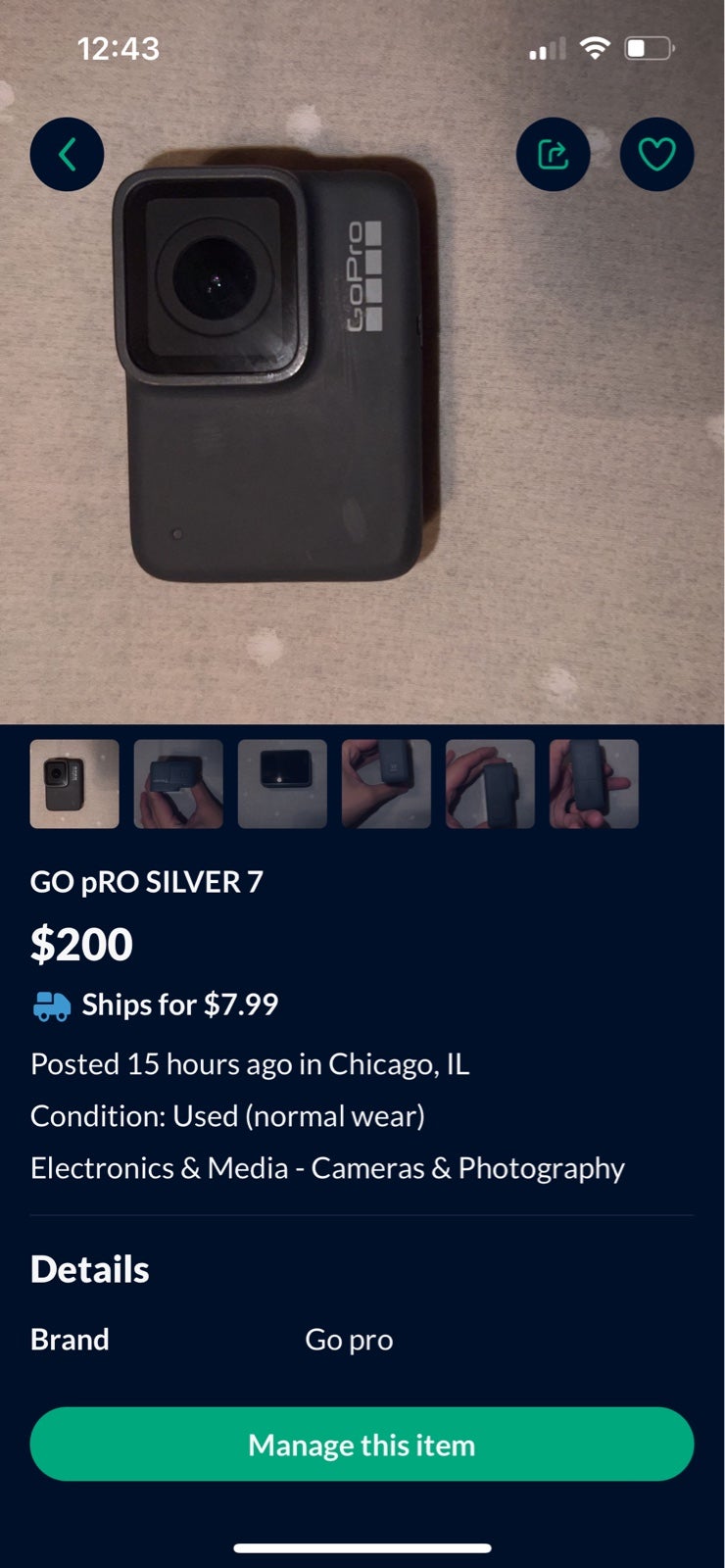
Task: Toggle the heart favorite icon
Action: [x=656, y=154]
